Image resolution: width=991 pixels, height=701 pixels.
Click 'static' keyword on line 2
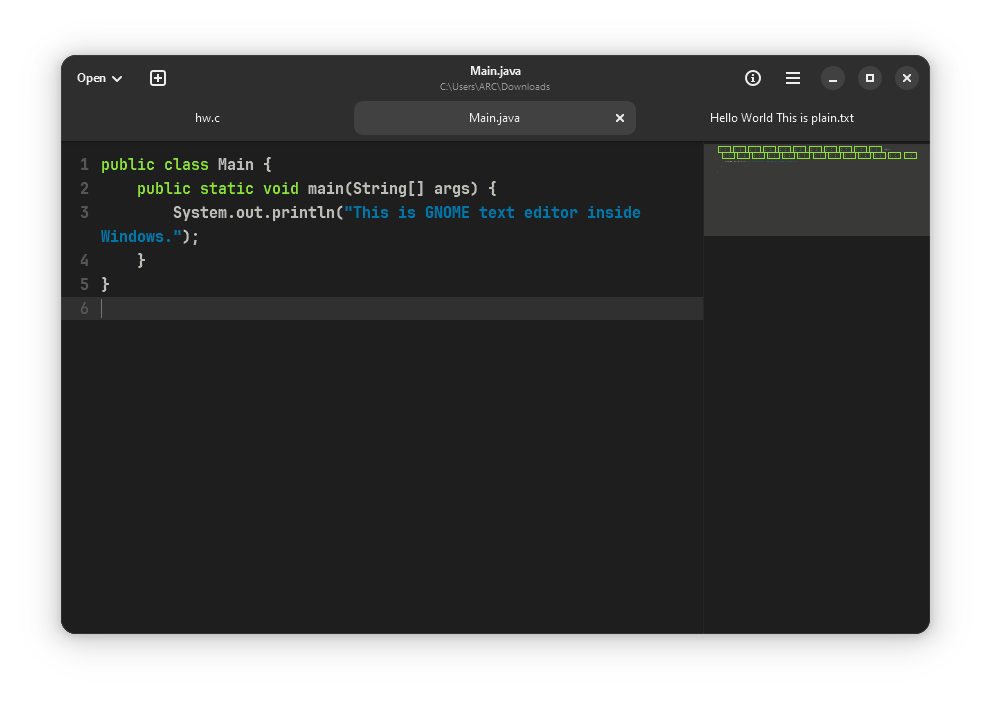(226, 189)
